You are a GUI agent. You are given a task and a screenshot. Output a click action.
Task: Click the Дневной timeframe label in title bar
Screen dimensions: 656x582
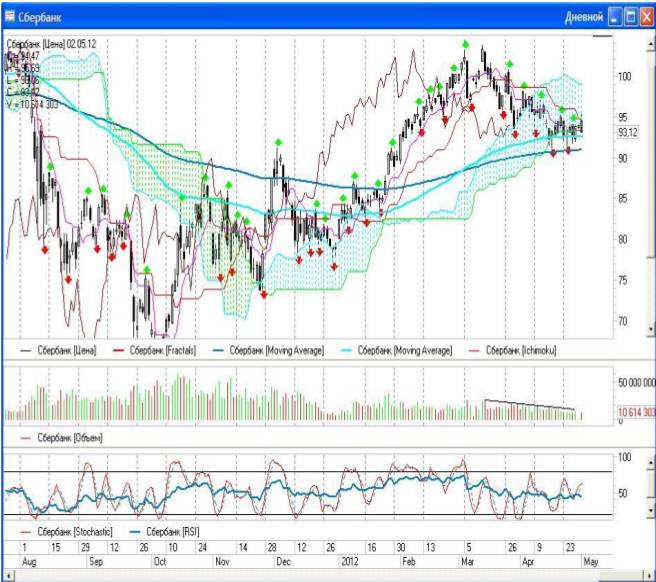click(584, 17)
